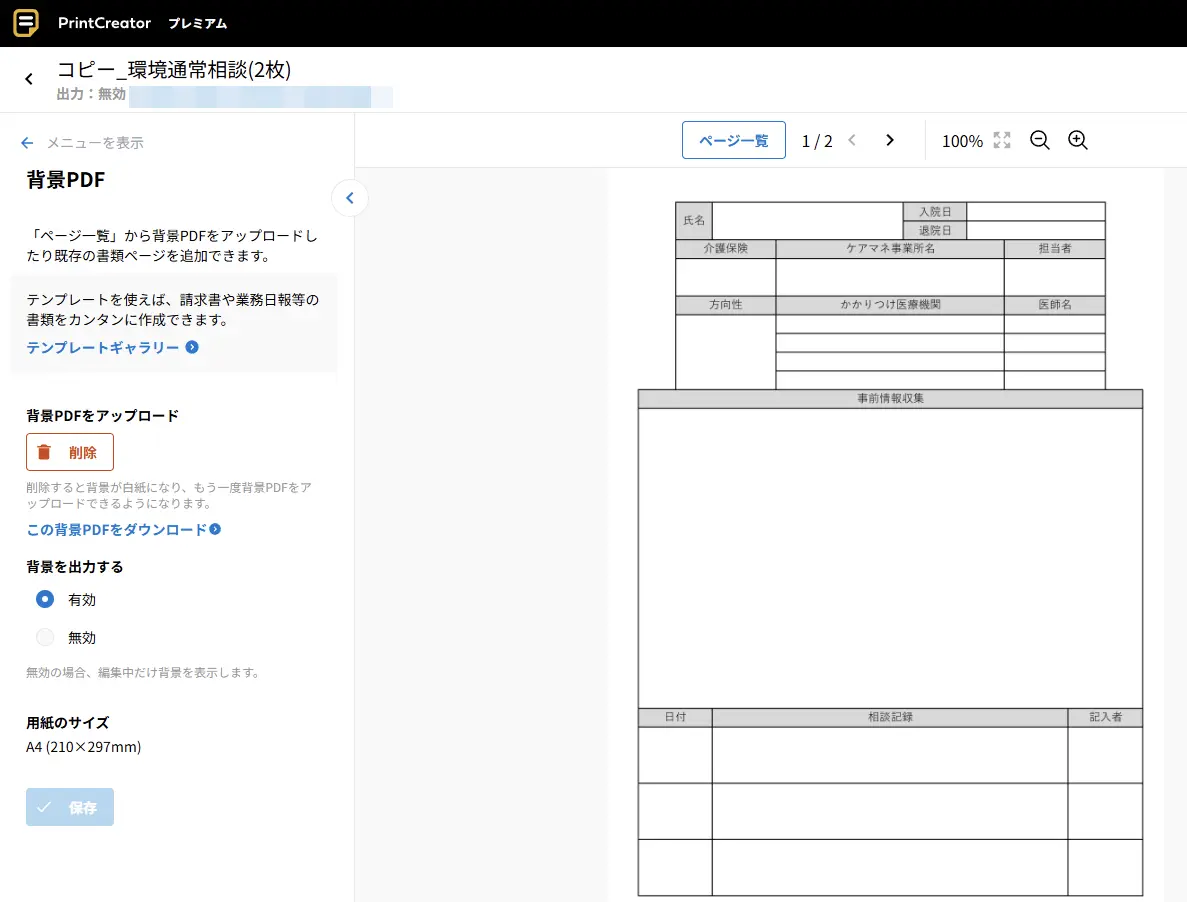
Task: Click the zoom in magnifier icon
Action: point(1077,141)
